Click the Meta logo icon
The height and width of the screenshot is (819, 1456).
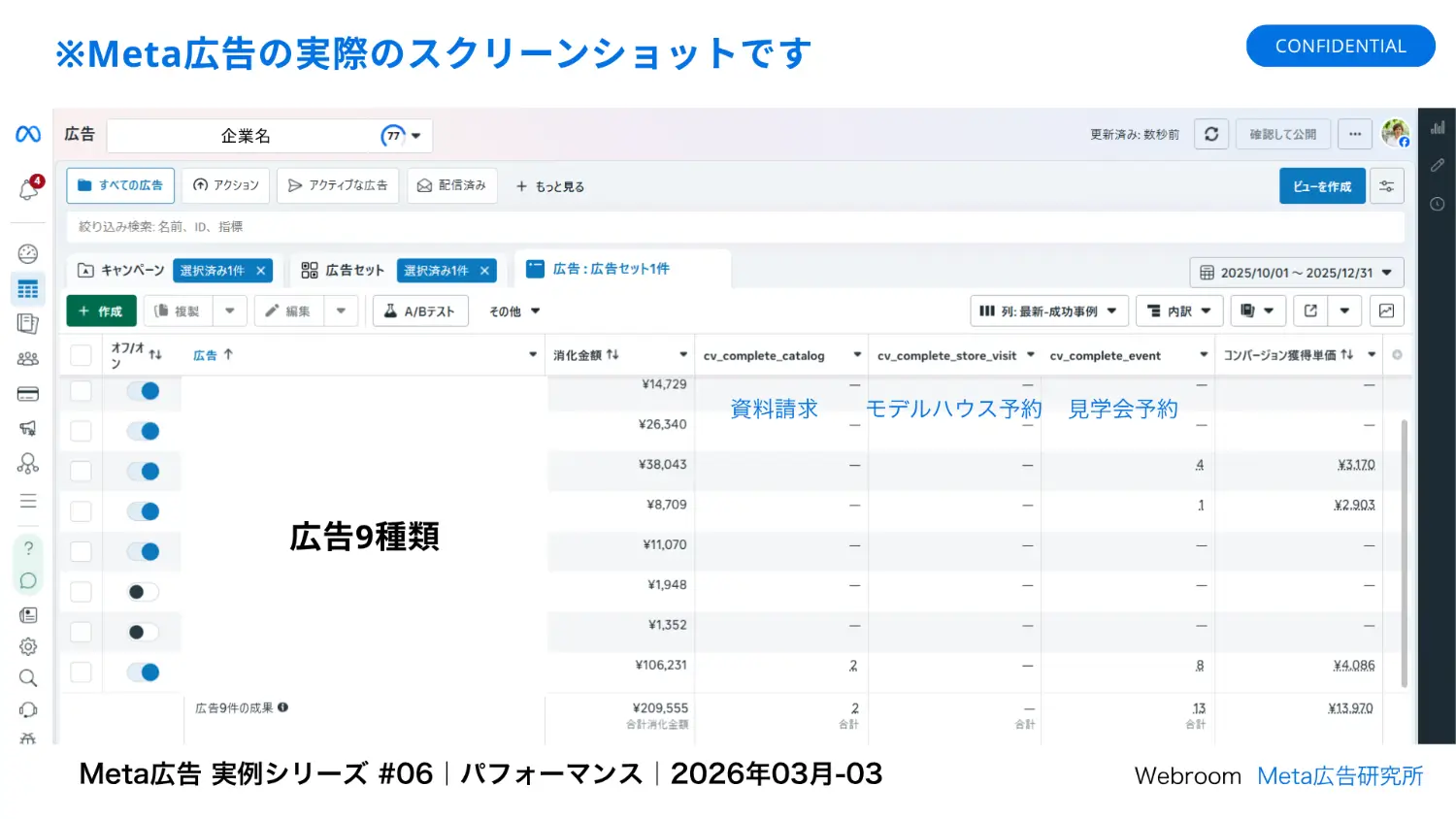[x=28, y=134]
